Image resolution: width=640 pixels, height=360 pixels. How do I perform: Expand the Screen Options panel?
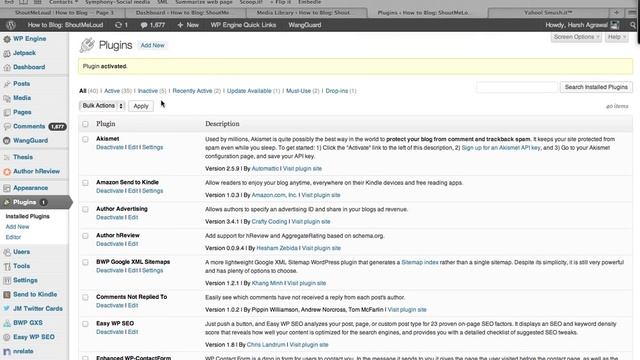pyautogui.click(x=576, y=37)
